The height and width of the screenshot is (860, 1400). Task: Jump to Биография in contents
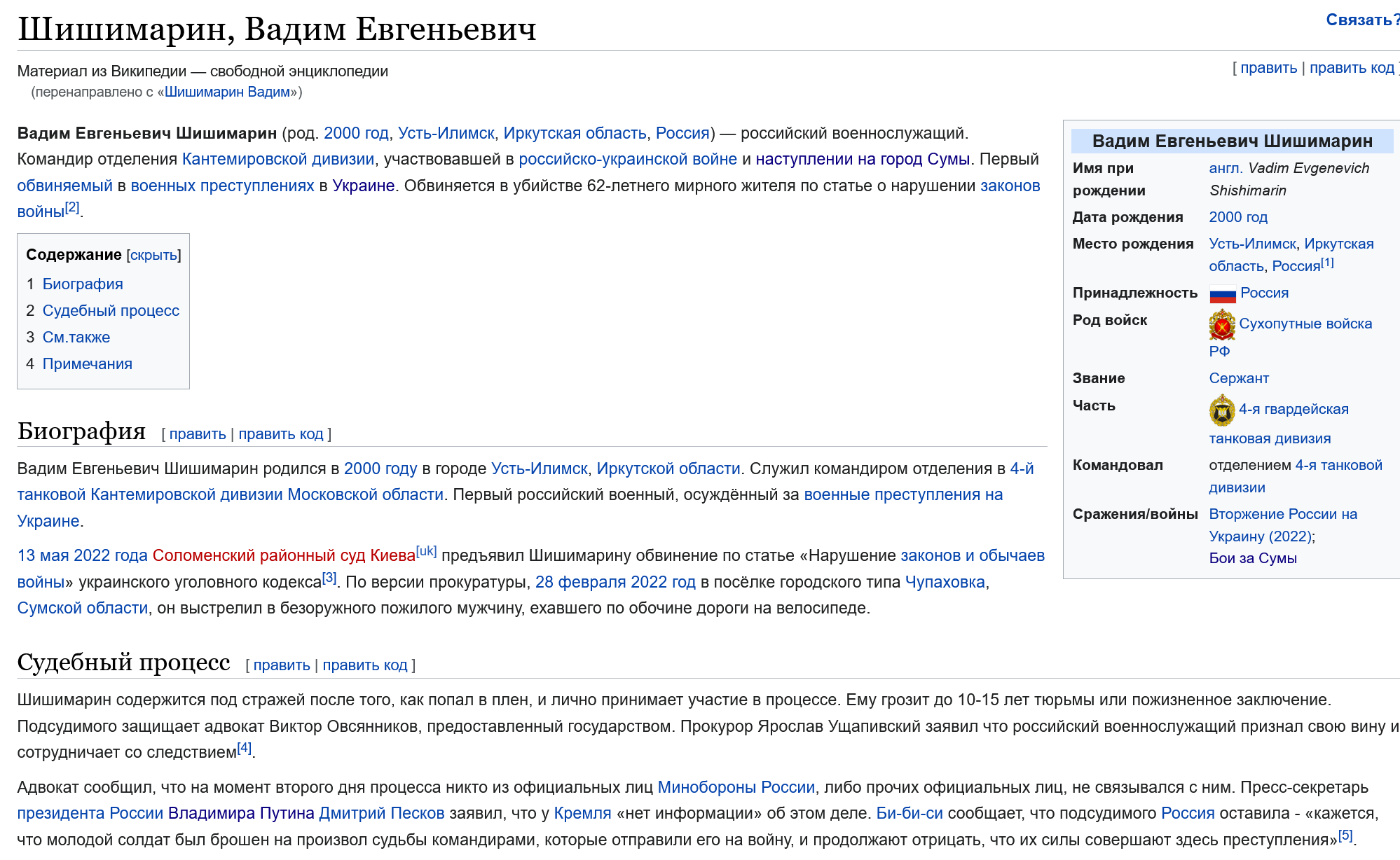(83, 284)
